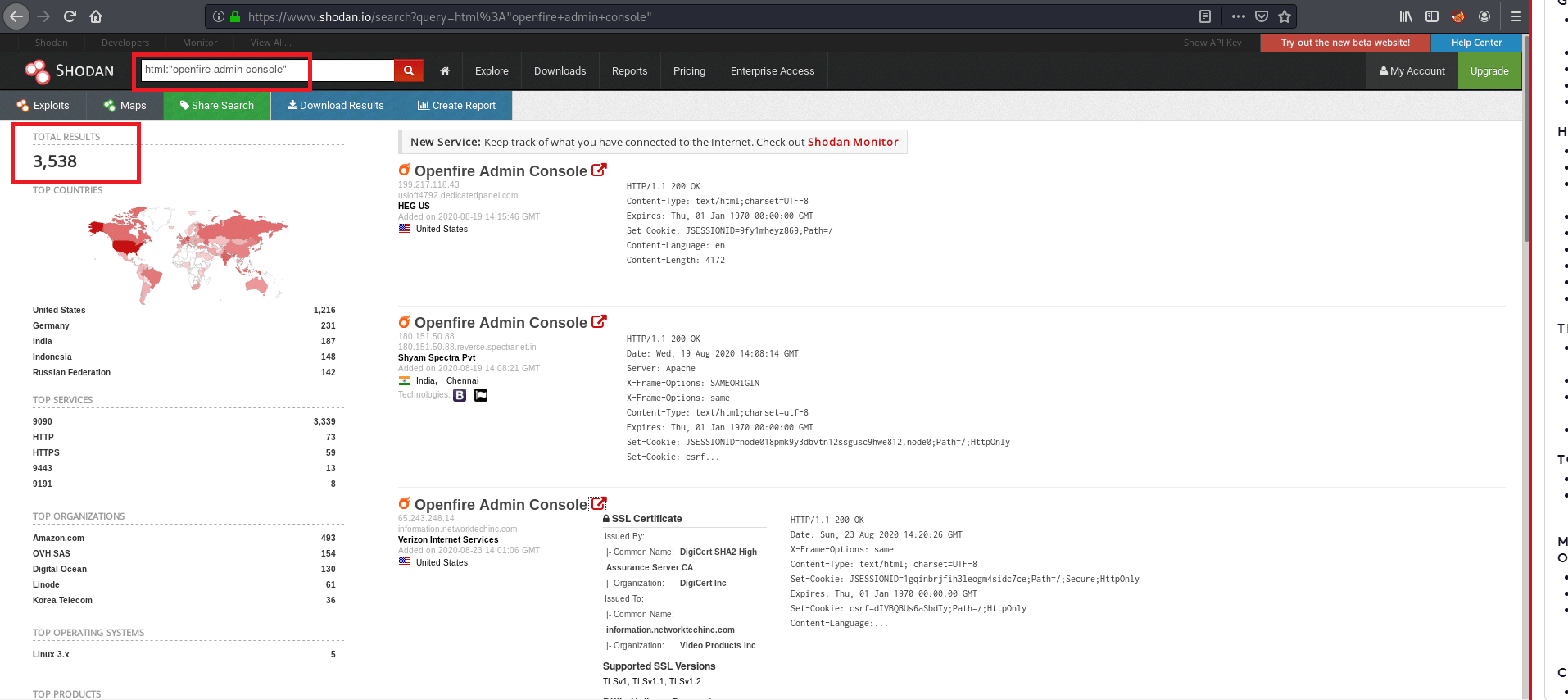Open Enterprise Access menu item
Screen dimensions: 1568x700
[x=773, y=71]
